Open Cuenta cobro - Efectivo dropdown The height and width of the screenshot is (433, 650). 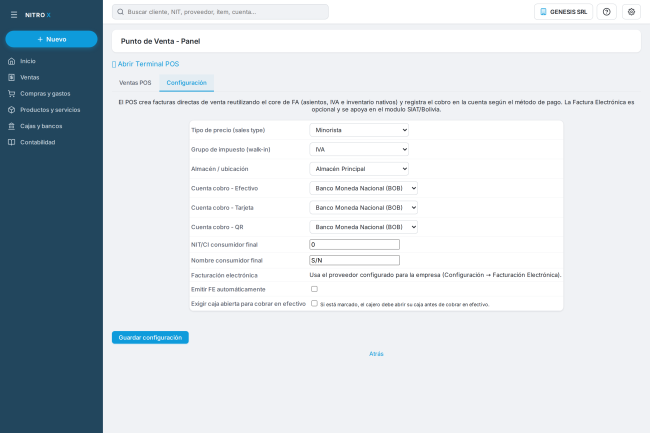pos(364,188)
